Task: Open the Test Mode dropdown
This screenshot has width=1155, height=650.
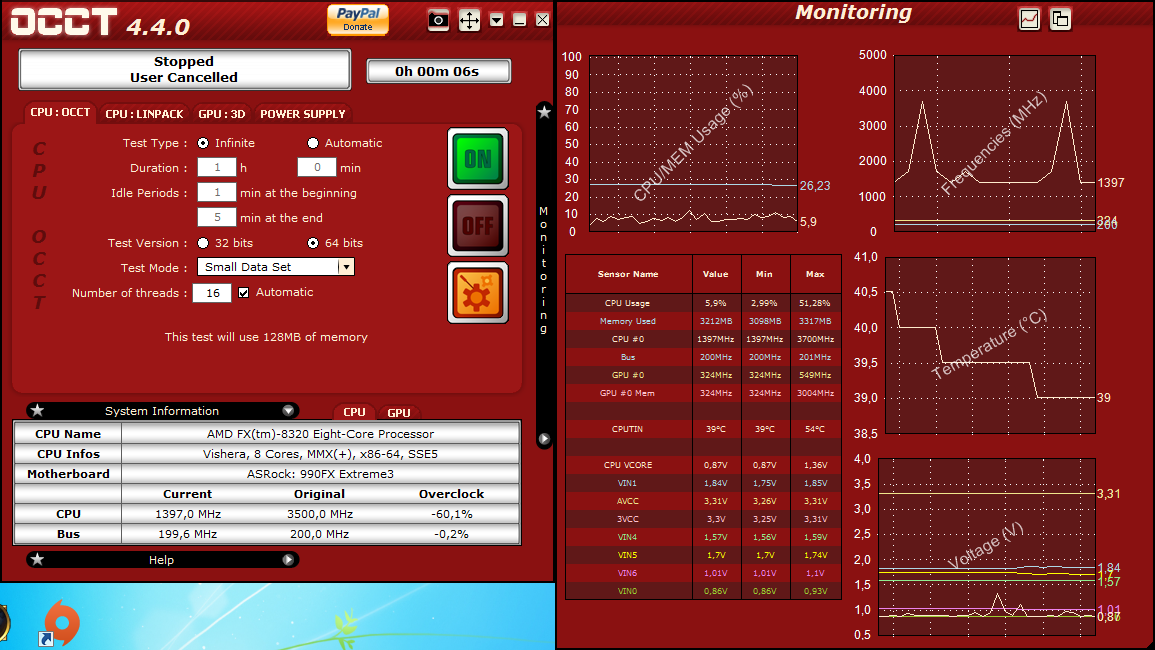Action: 275,267
